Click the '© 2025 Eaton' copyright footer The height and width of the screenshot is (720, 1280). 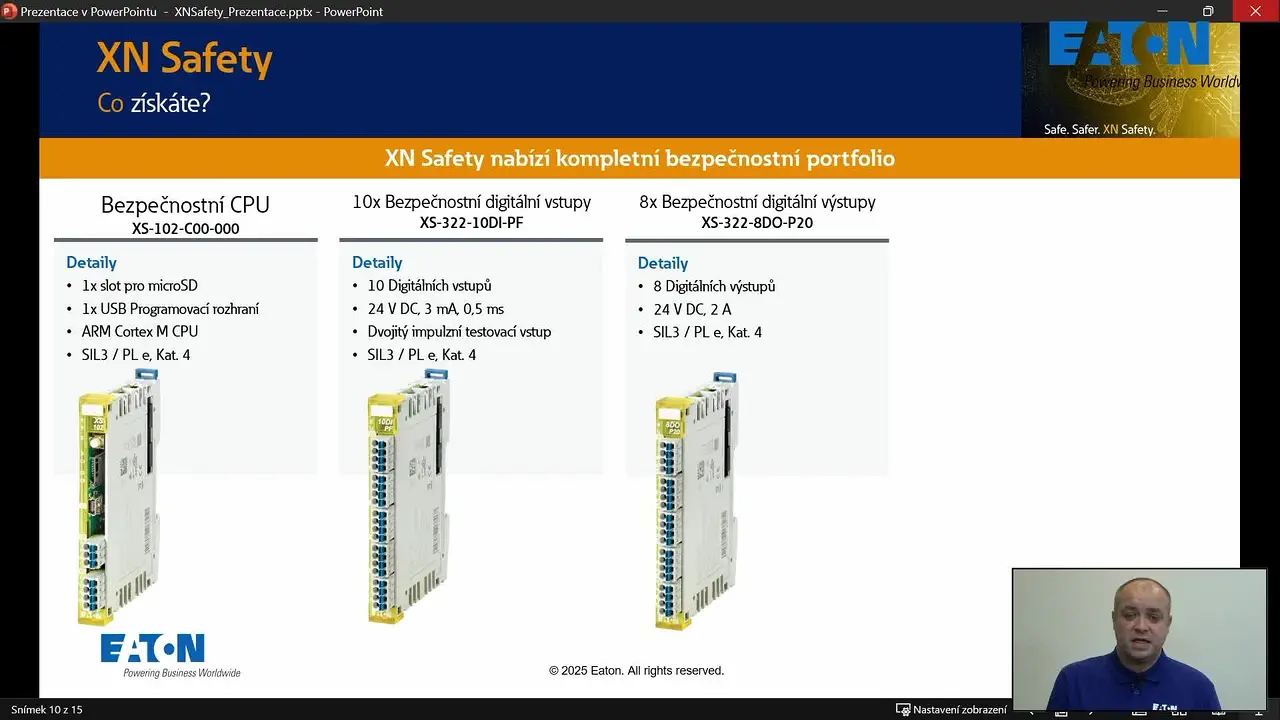(636, 671)
